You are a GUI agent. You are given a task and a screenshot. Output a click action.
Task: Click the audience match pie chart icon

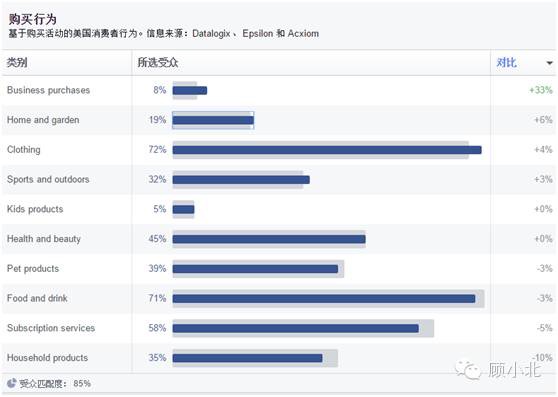click(x=11, y=383)
